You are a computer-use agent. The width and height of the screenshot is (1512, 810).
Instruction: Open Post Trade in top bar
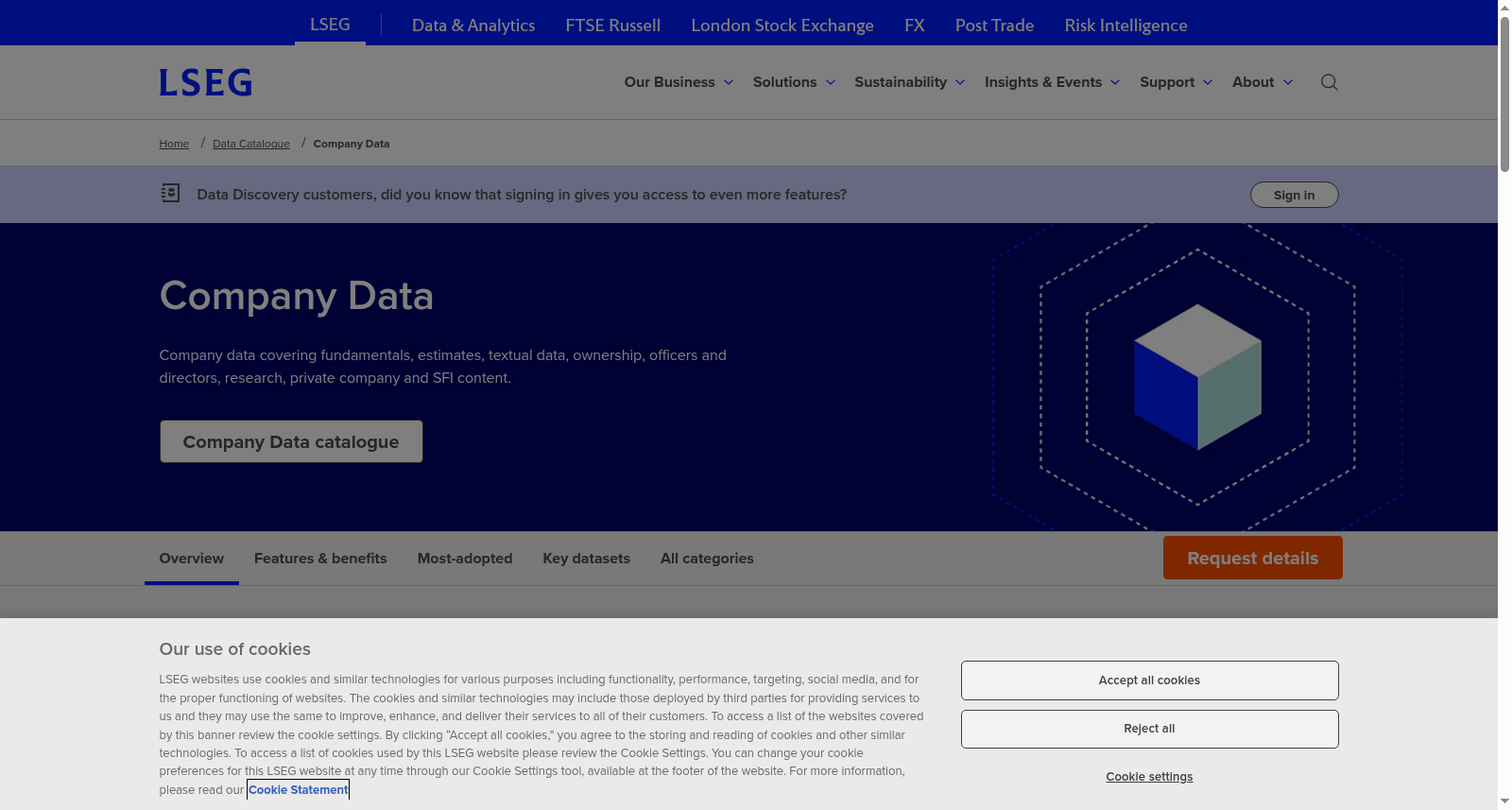(994, 26)
